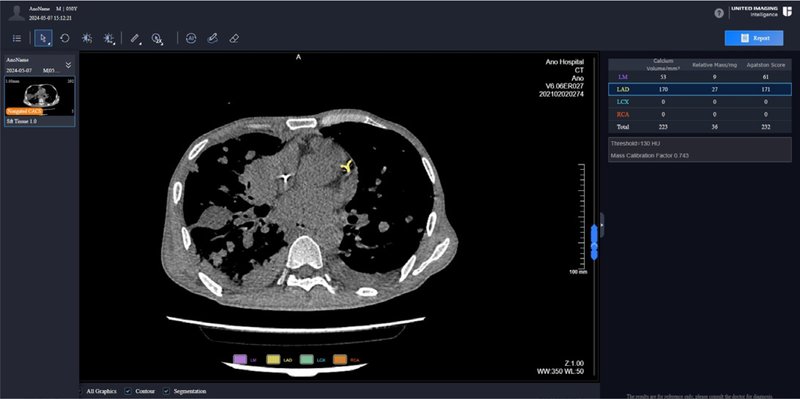This screenshot has width=800, height=399.
Task: Click the Z:1.00 zoom text
Action: pos(574,363)
